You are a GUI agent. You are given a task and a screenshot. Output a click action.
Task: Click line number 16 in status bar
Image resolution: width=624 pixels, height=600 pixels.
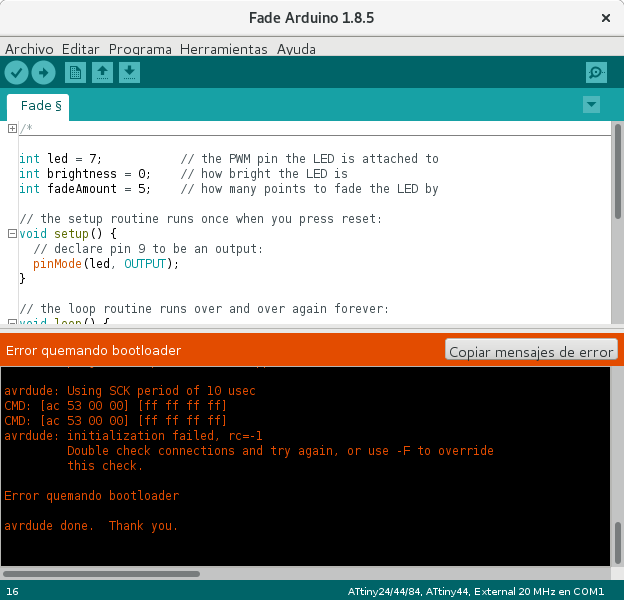tap(12, 591)
